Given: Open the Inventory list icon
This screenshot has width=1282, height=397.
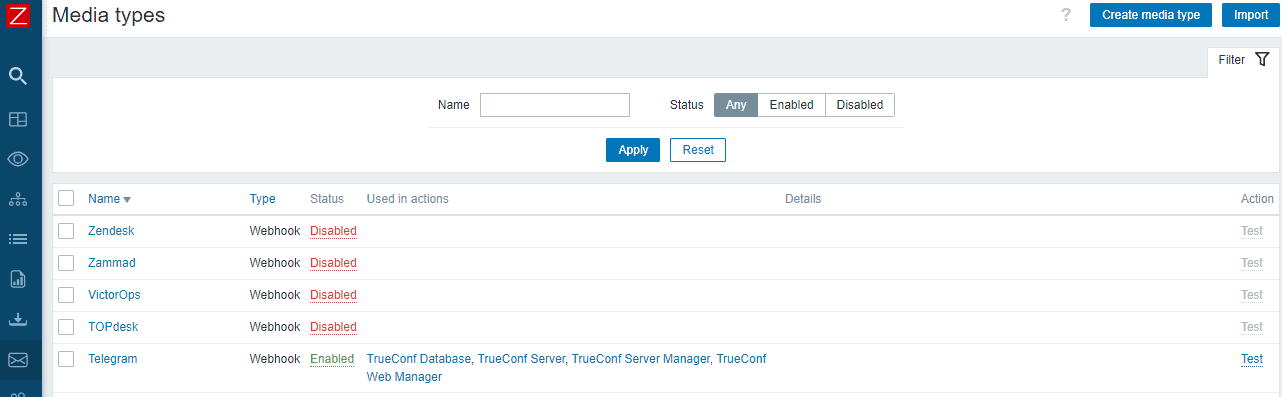Looking at the screenshot, I should [x=18, y=239].
